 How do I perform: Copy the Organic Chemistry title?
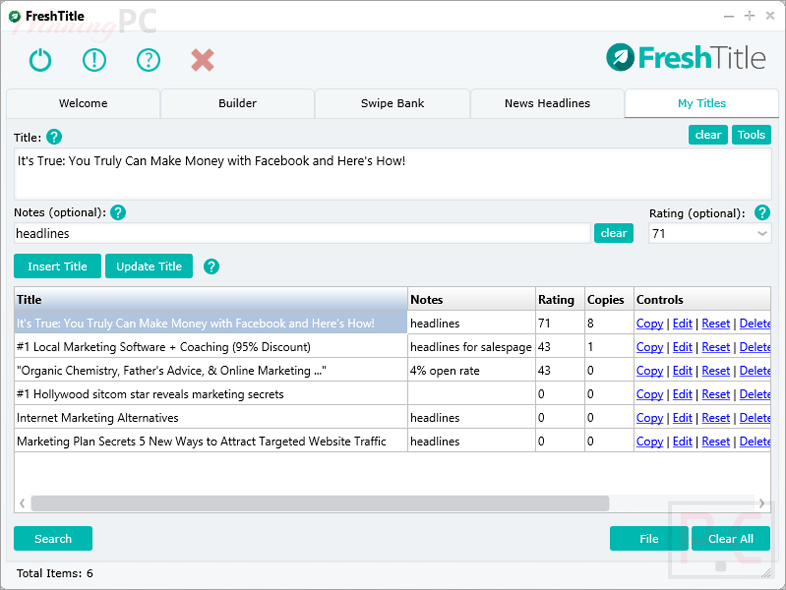click(650, 371)
